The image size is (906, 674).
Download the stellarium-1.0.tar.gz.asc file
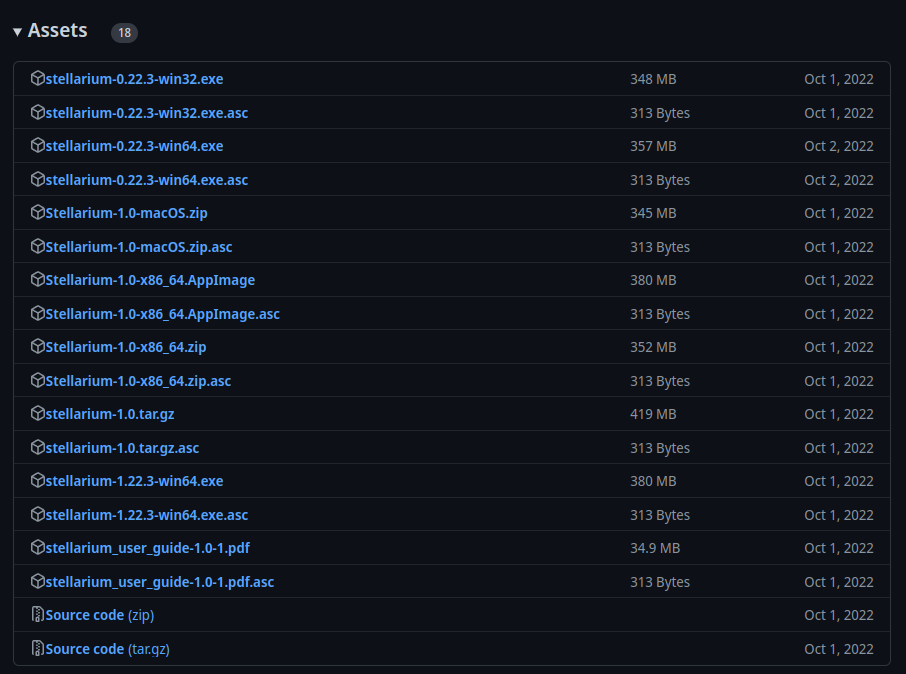coord(122,448)
